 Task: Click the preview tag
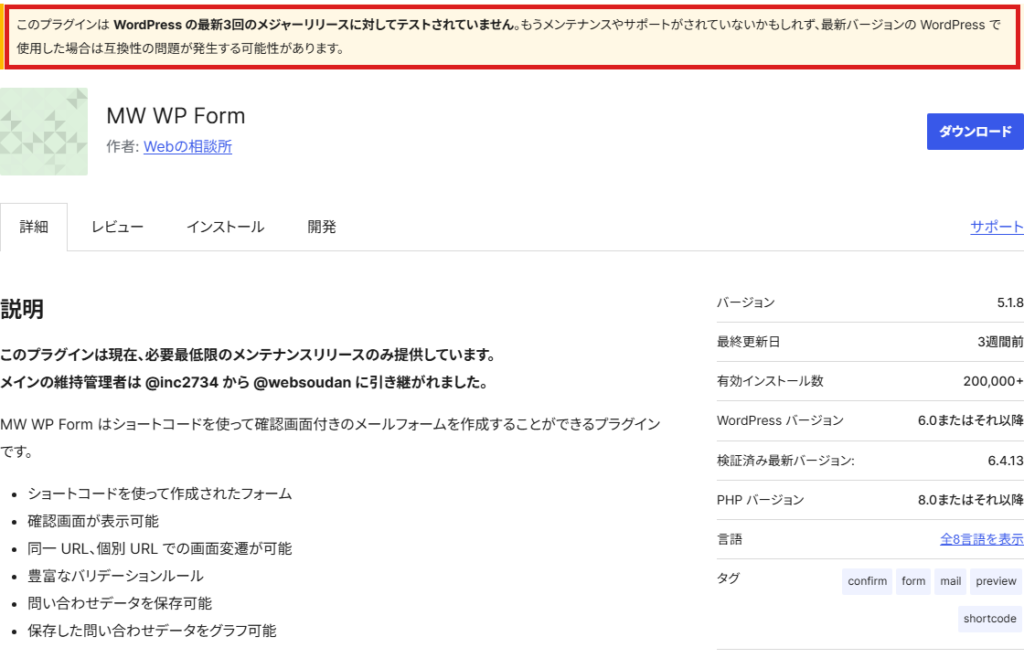[996, 581]
